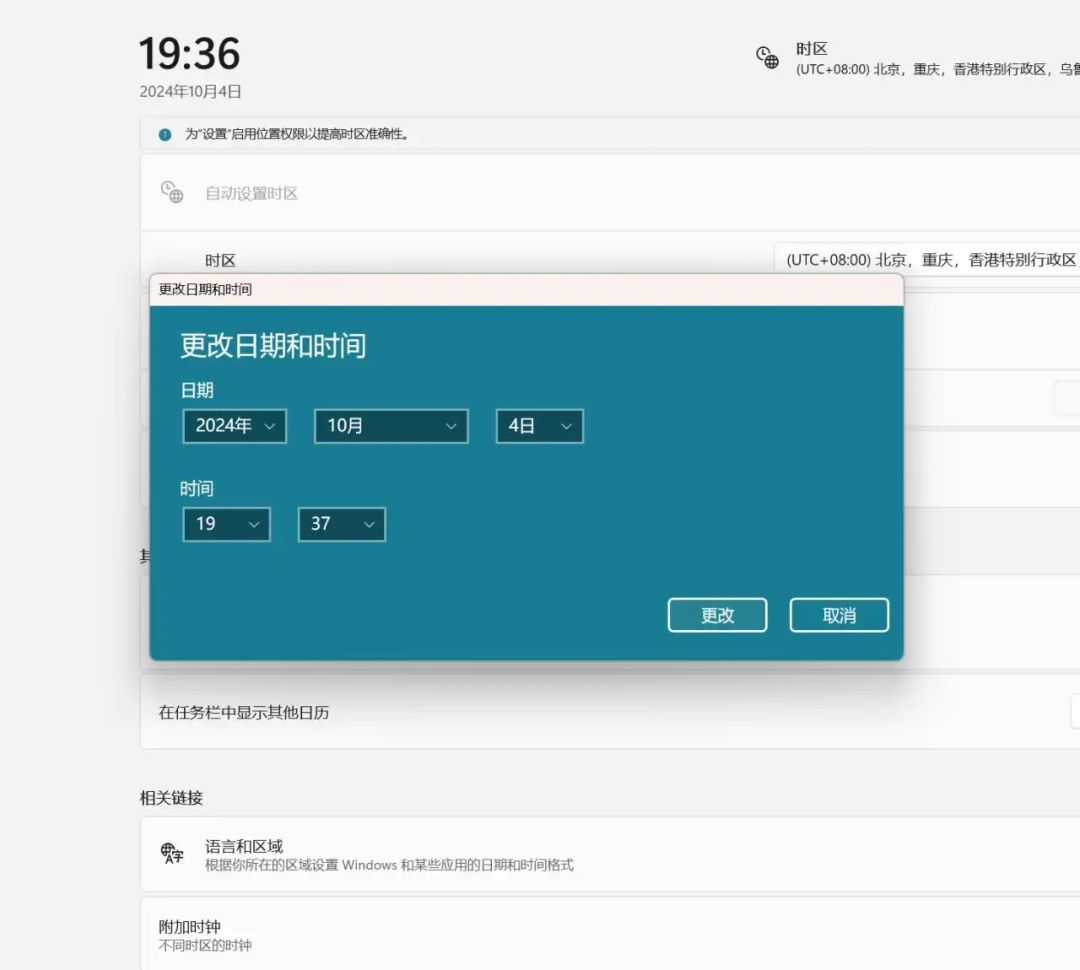
Task: Open the hour dropdown showing 19
Action: pos(226,524)
